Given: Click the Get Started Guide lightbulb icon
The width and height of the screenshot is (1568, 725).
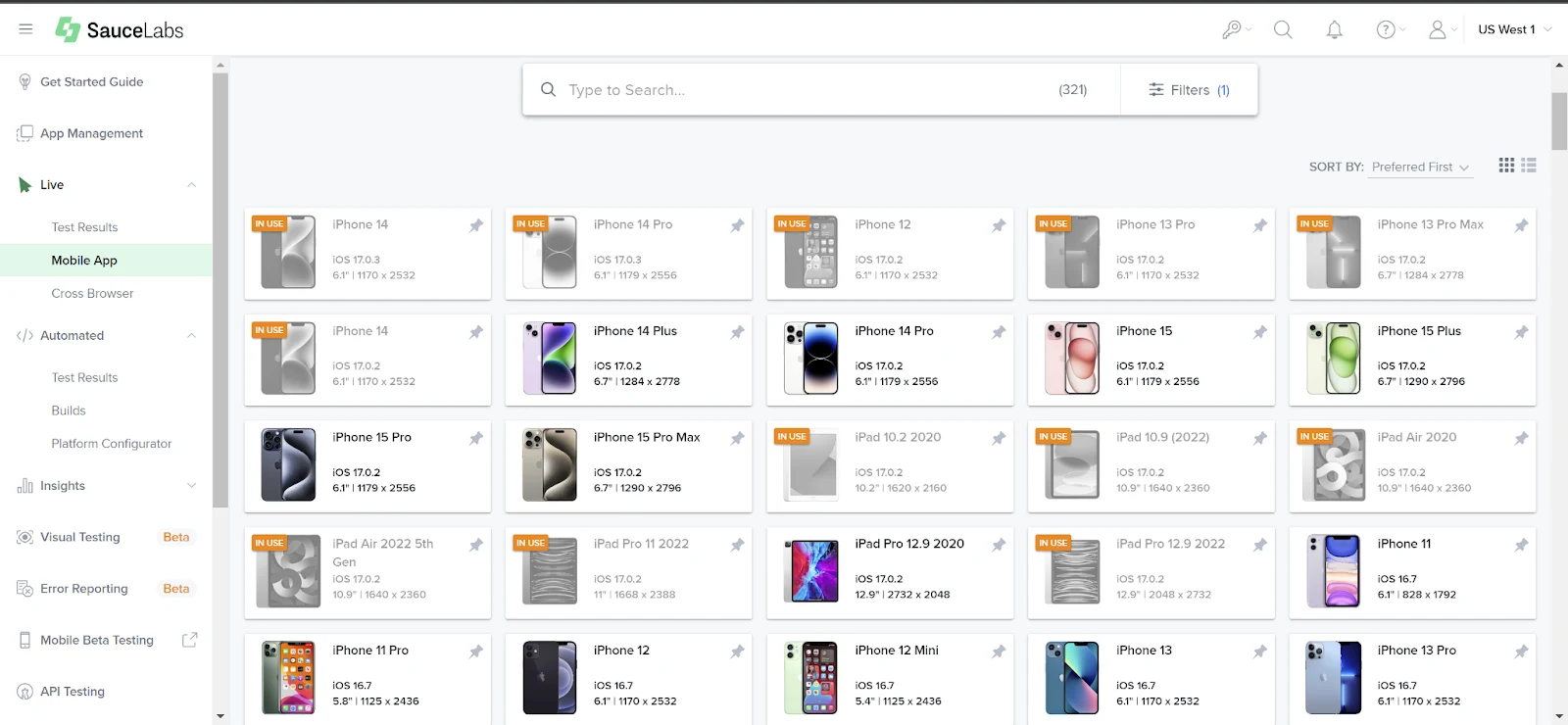Looking at the screenshot, I should (x=25, y=82).
